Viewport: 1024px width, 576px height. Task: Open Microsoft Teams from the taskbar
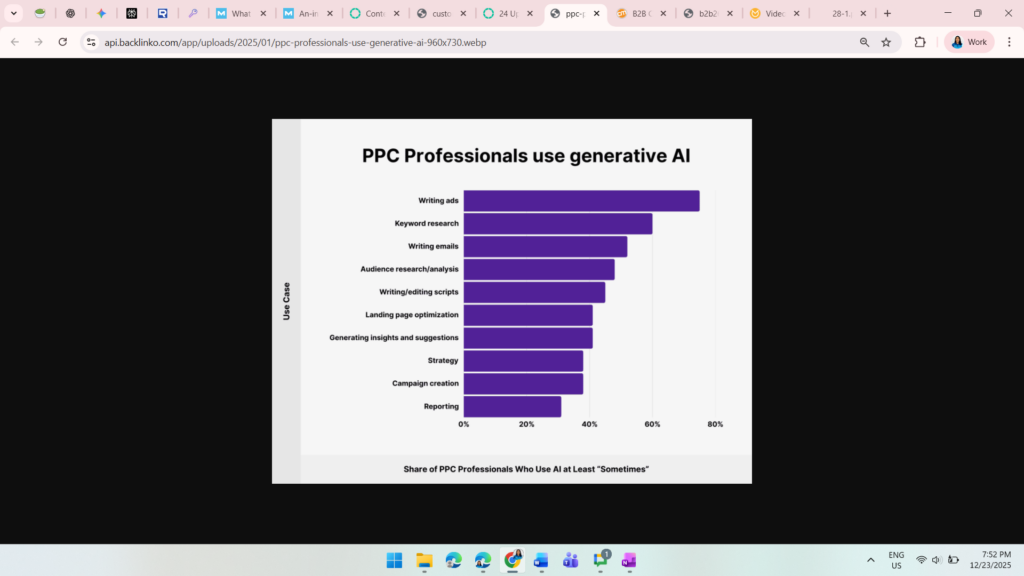(x=570, y=560)
